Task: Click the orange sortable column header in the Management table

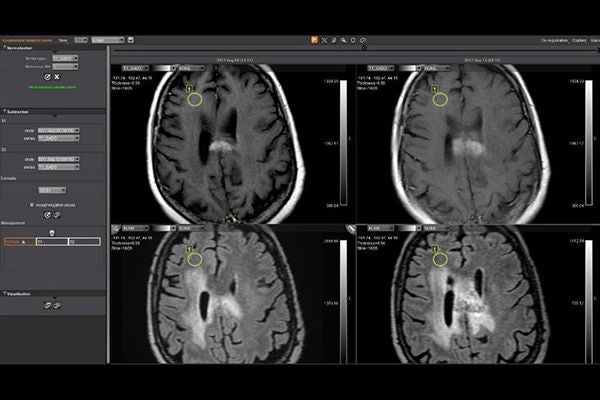Action: pos(20,242)
